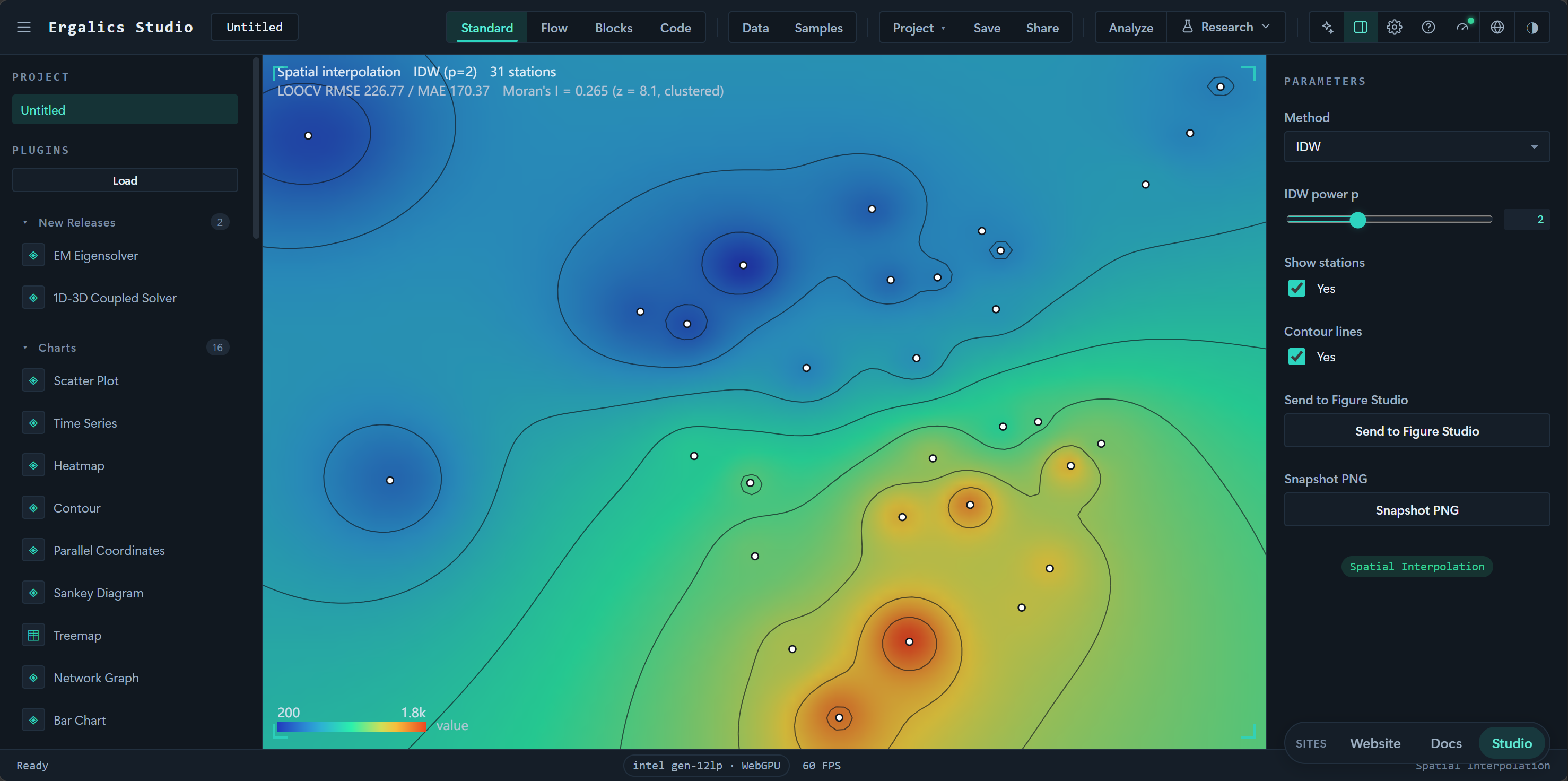Open settings gear icon
The width and height of the screenshot is (1568, 781).
(x=1395, y=28)
